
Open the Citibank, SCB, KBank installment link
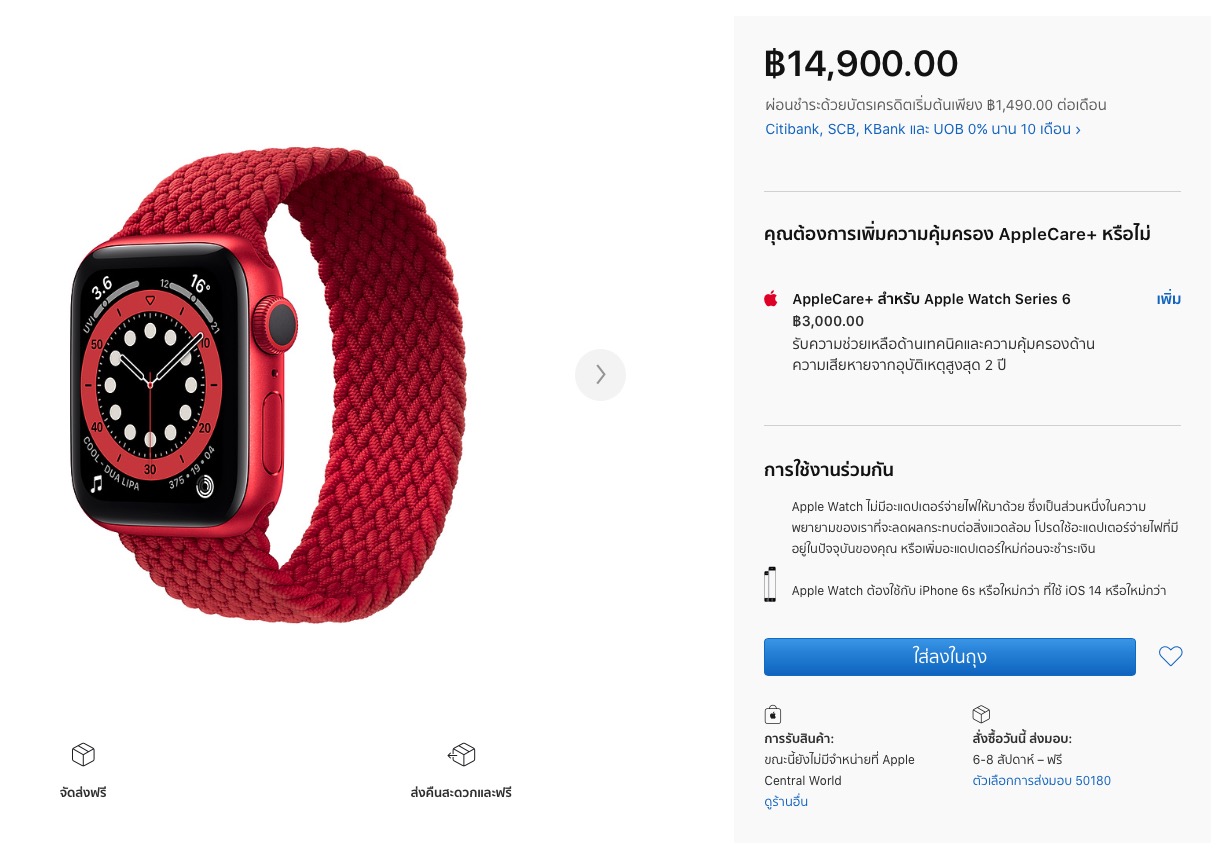point(922,129)
